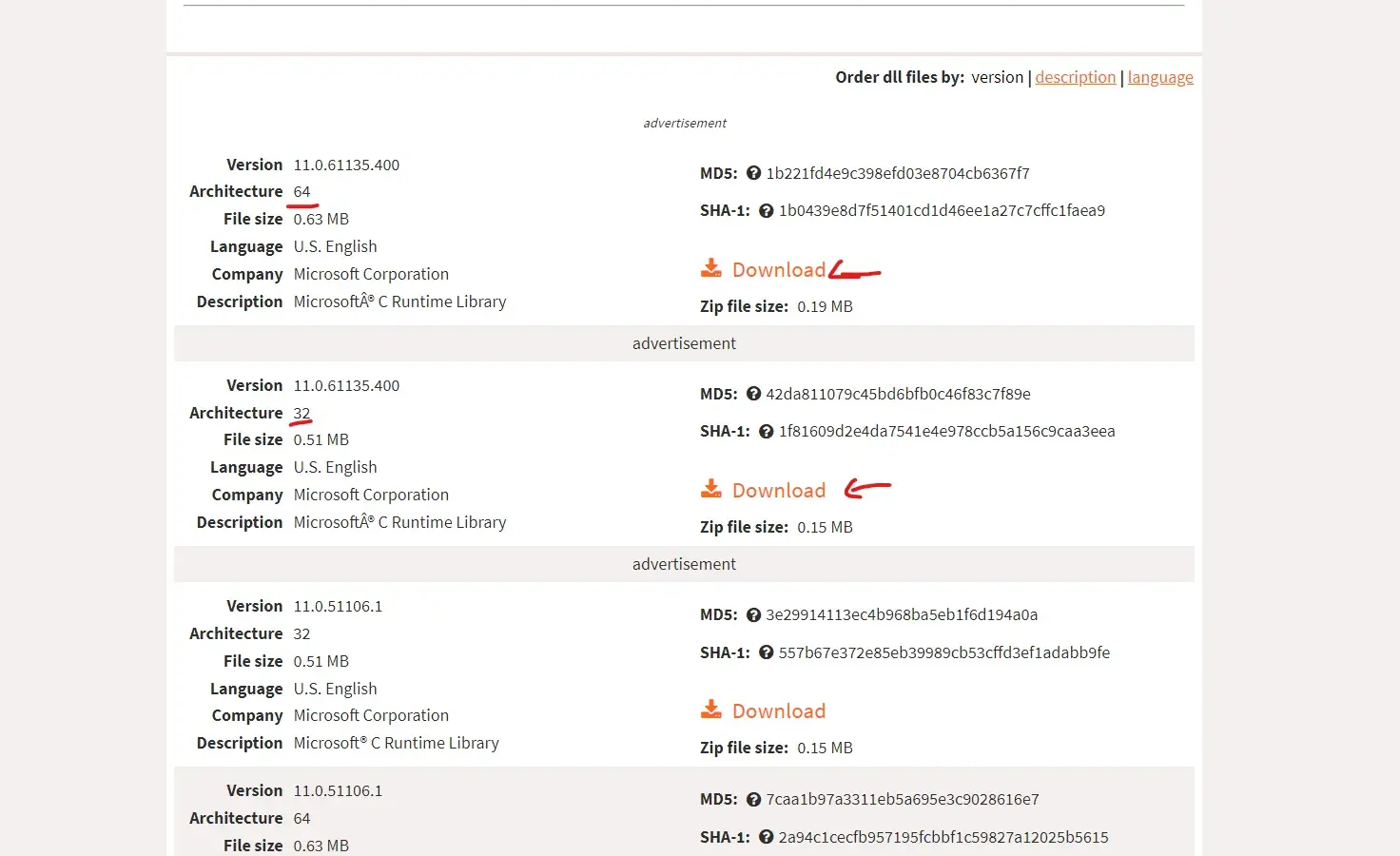The width and height of the screenshot is (1400, 856).
Task: Sort dll files by description
Action: 1075,77
